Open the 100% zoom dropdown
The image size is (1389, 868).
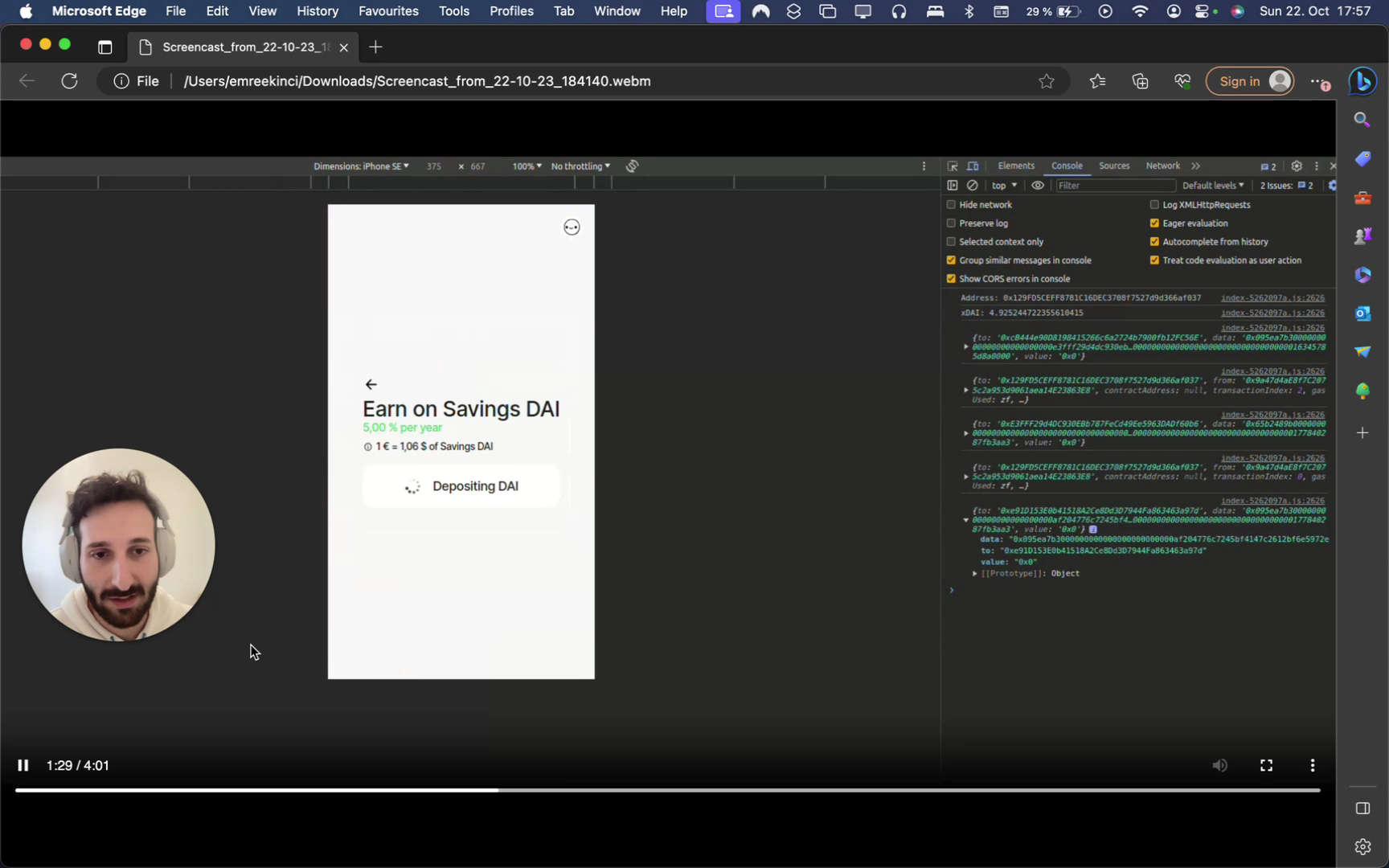(527, 166)
